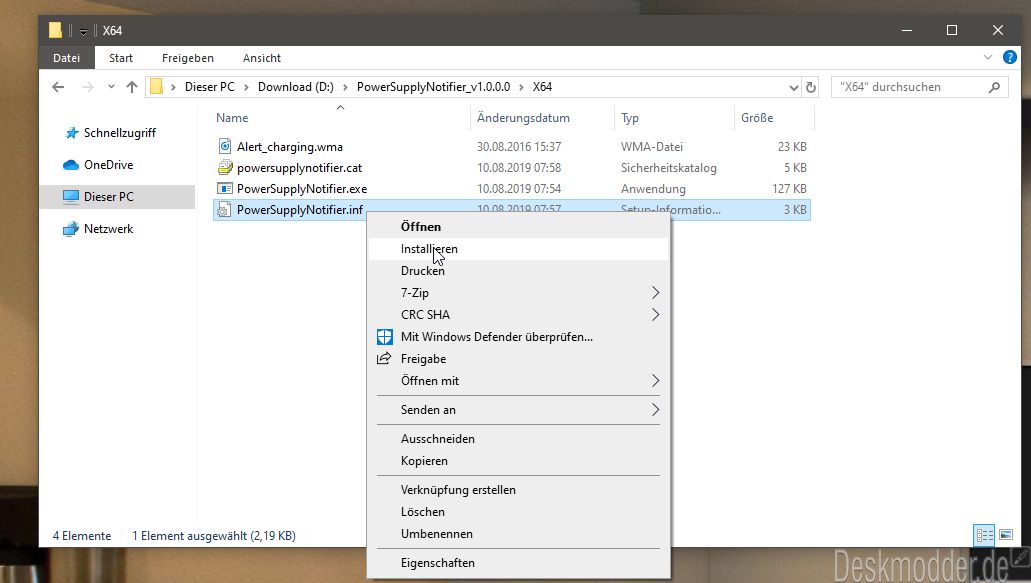Select Dieser PC in navigation pane
The image size is (1031, 583).
tap(108, 197)
